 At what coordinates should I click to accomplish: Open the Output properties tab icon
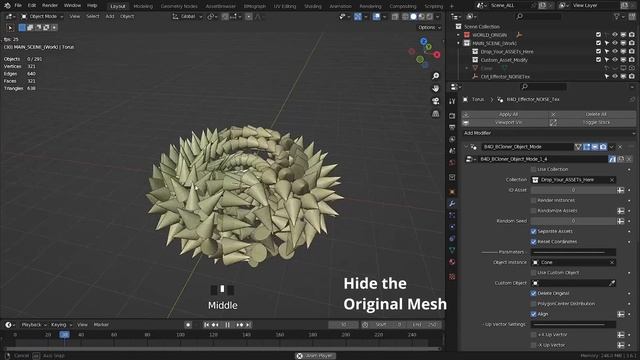coord(452,128)
